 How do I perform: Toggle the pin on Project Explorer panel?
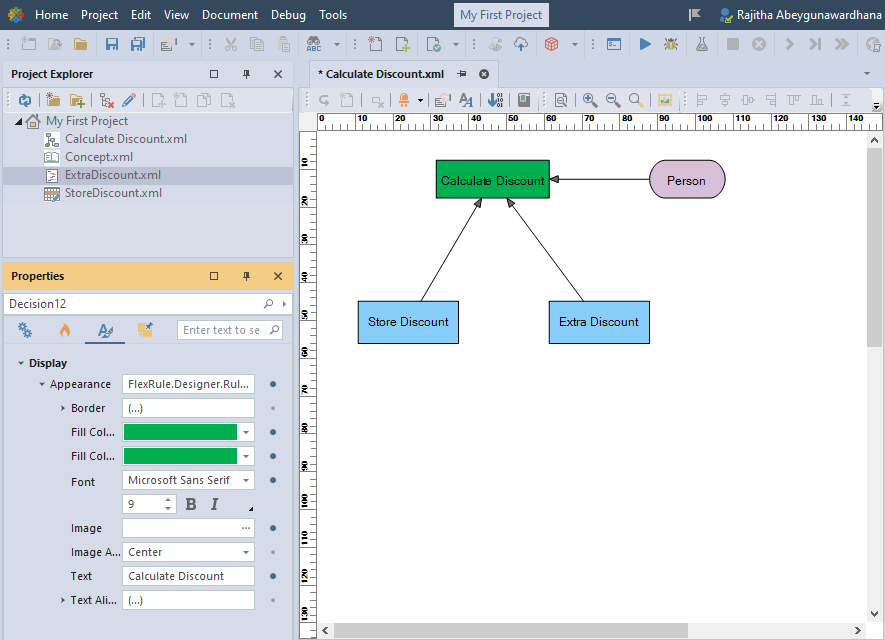(x=246, y=74)
